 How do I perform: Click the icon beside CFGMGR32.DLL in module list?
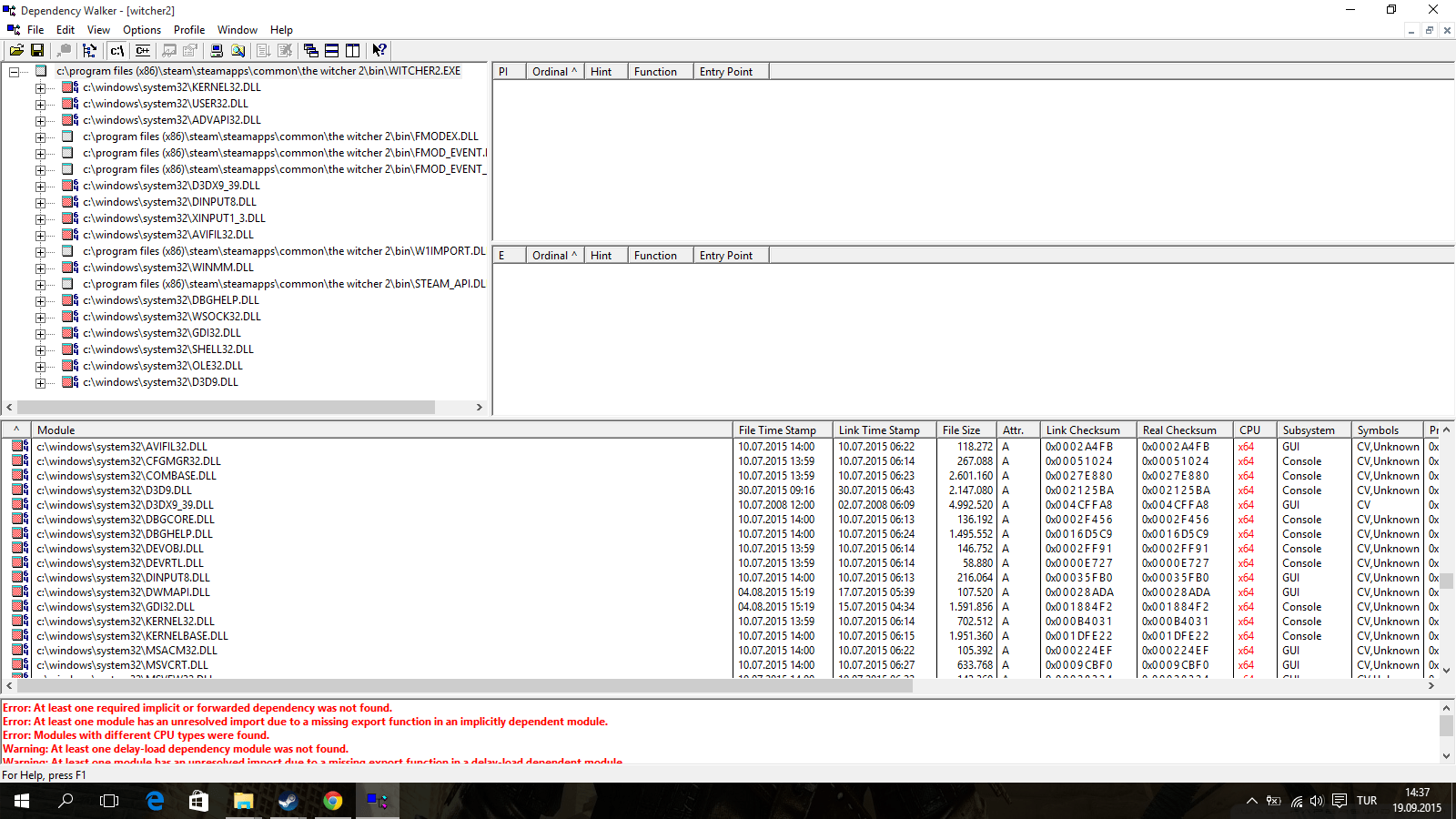[x=20, y=461]
